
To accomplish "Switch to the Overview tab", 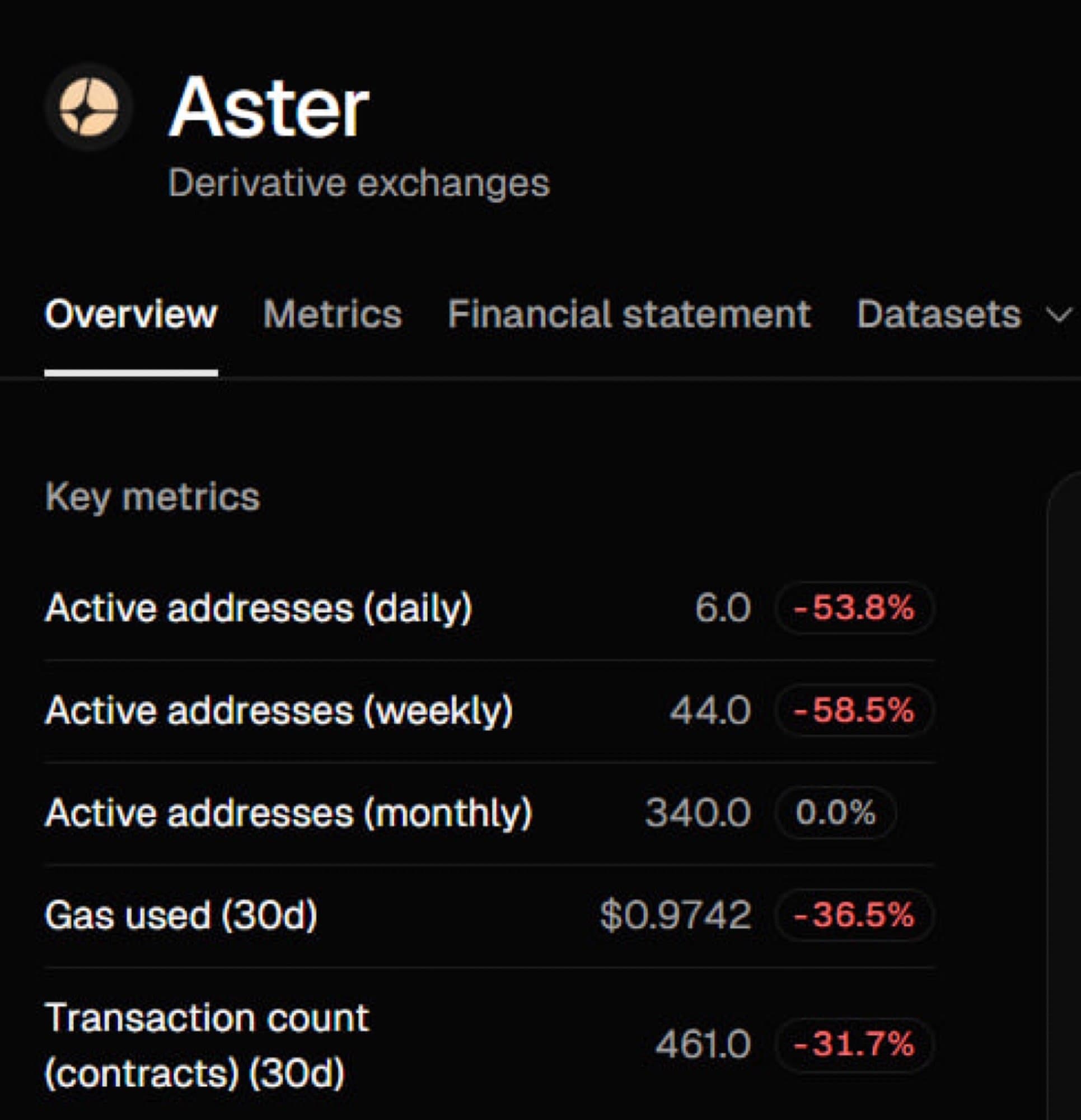I will [131, 314].
